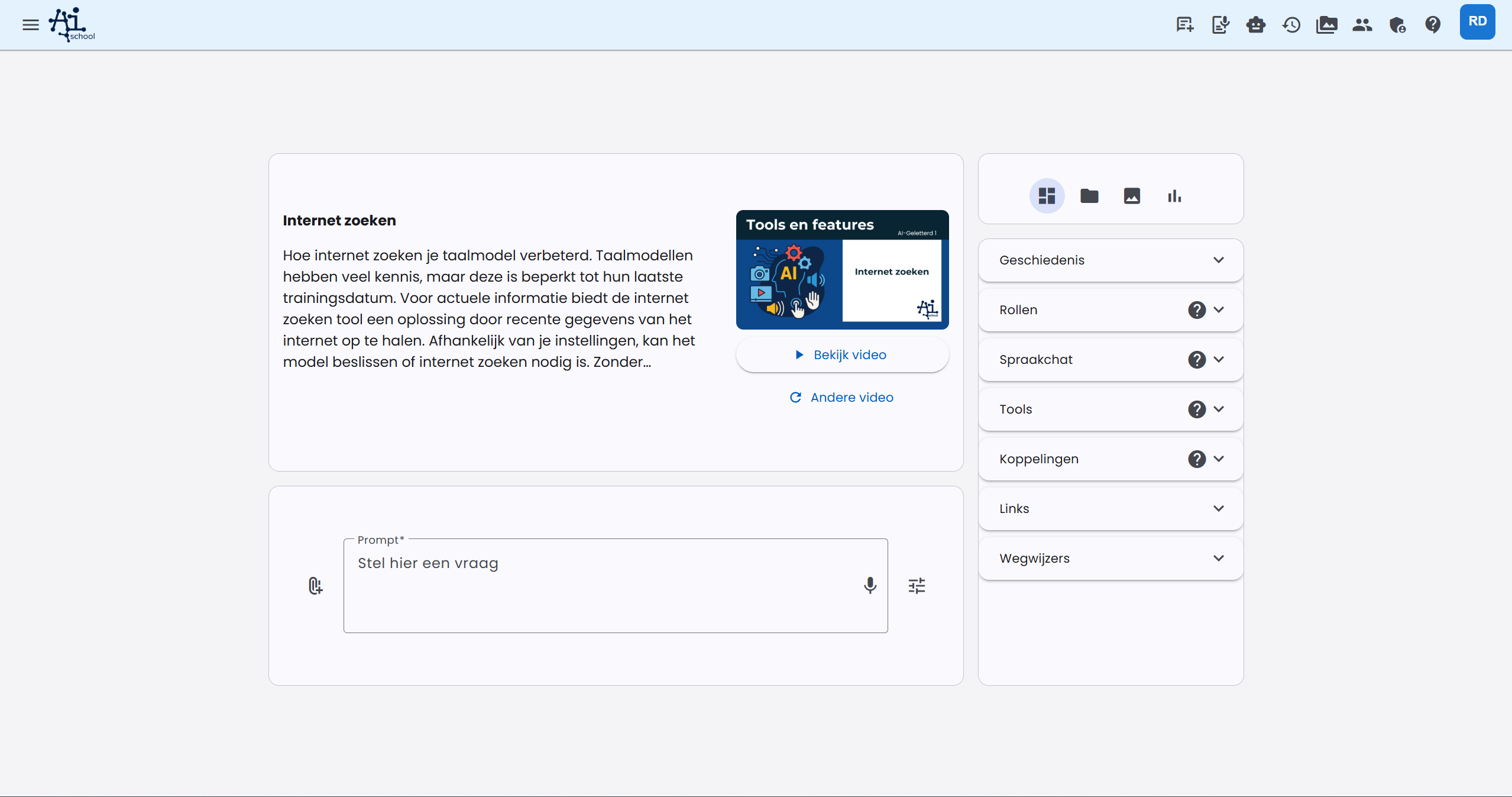
Task: Open help via the question-mark icon
Action: tap(1433, 24)
